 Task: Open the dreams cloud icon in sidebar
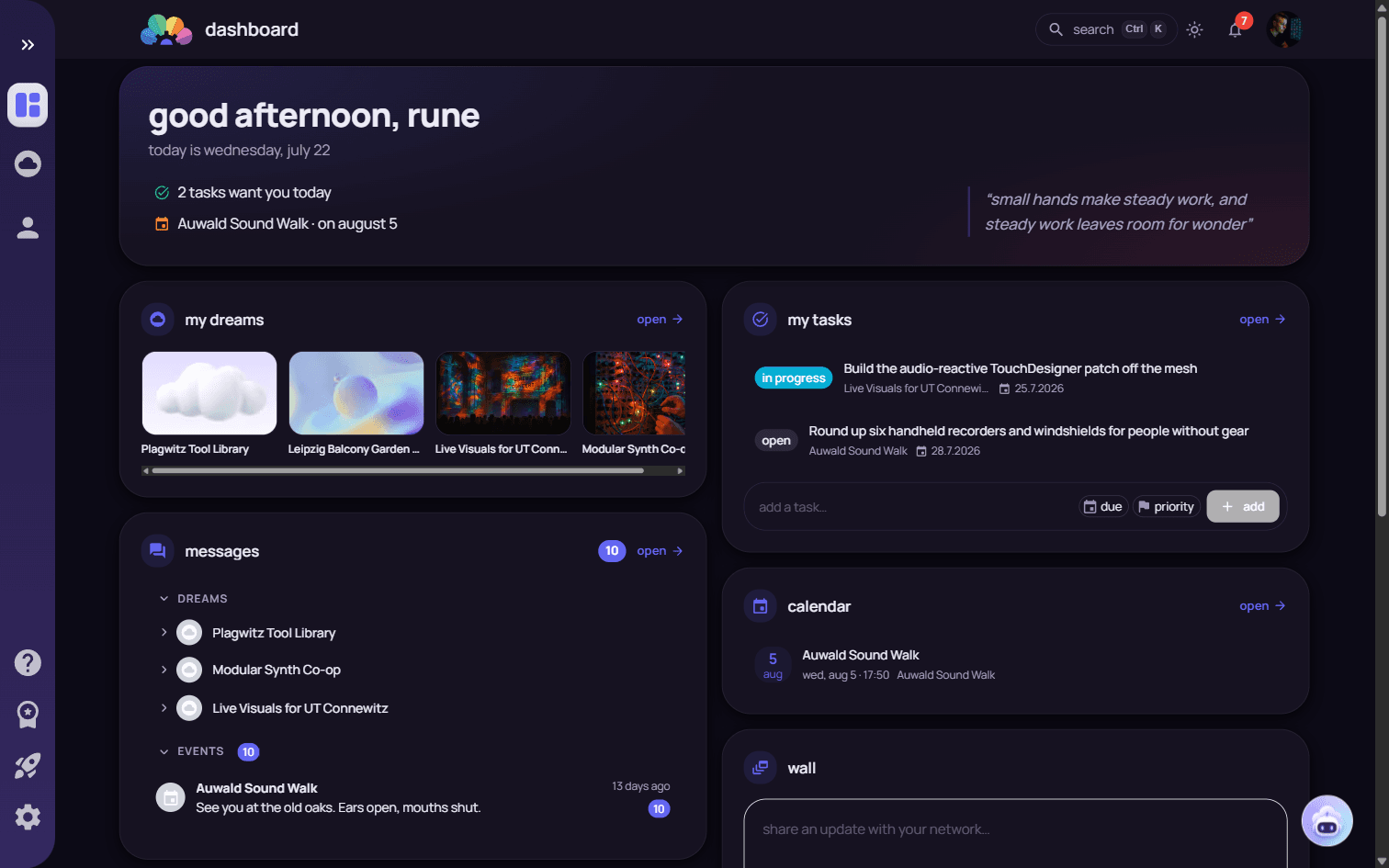tap(28, 163)
